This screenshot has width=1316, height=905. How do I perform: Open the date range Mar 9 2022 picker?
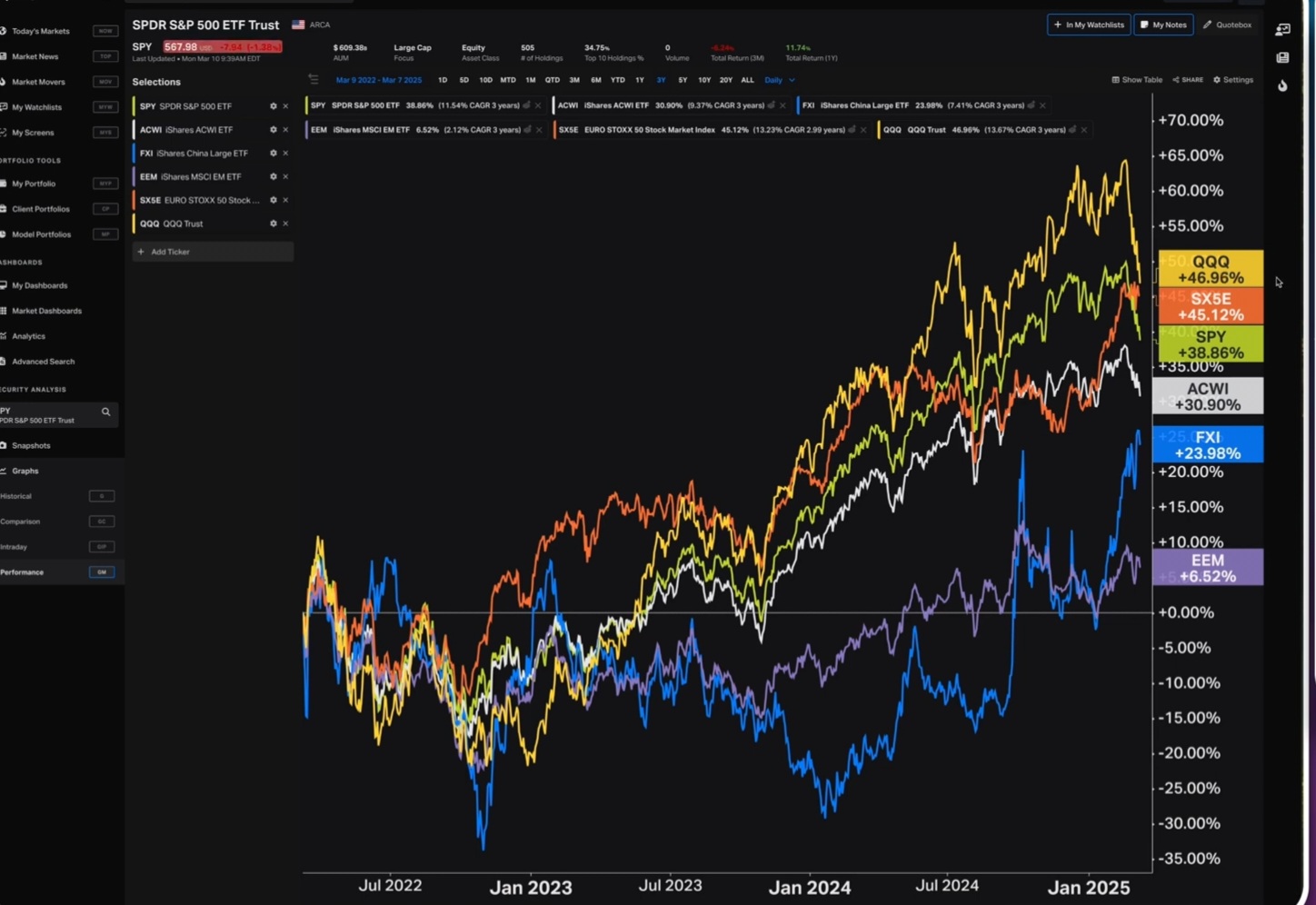(x=378, y=80)
